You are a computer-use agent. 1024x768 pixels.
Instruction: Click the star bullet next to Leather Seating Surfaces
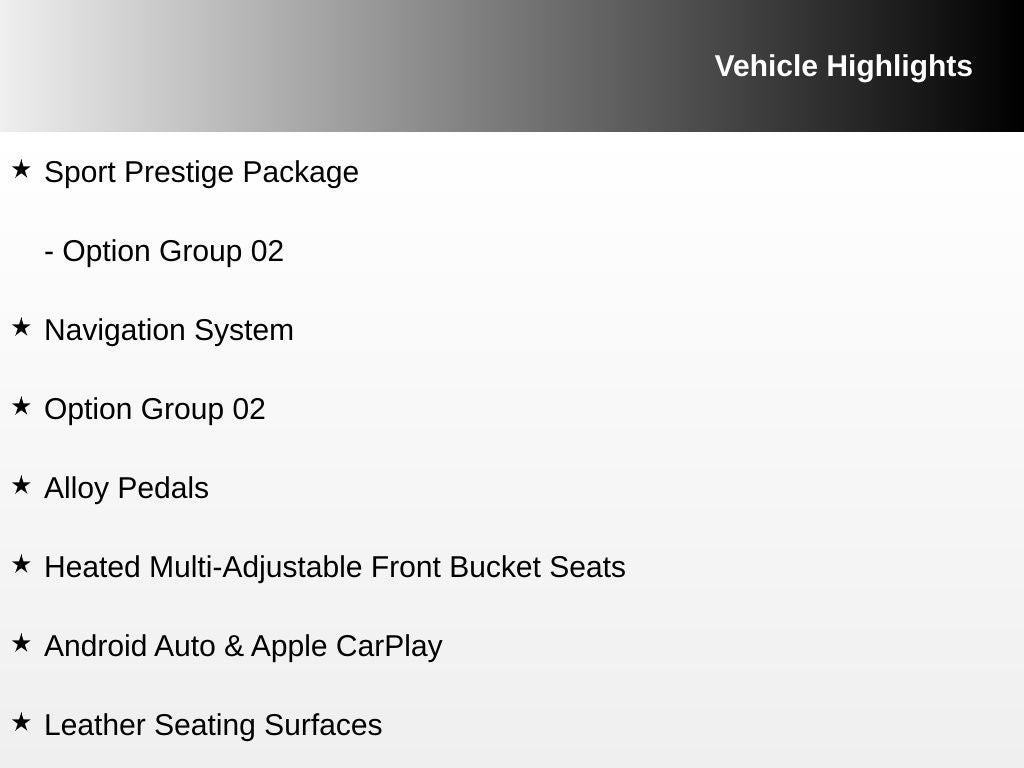pyautogui.click(x=21, y=722)
